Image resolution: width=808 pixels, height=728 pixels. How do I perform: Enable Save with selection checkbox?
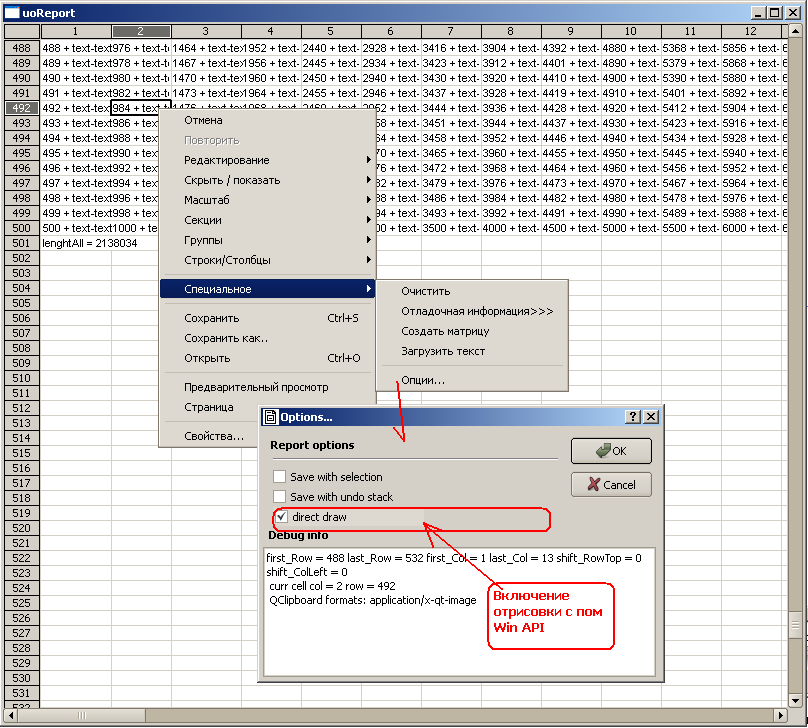tap(280, 477)
